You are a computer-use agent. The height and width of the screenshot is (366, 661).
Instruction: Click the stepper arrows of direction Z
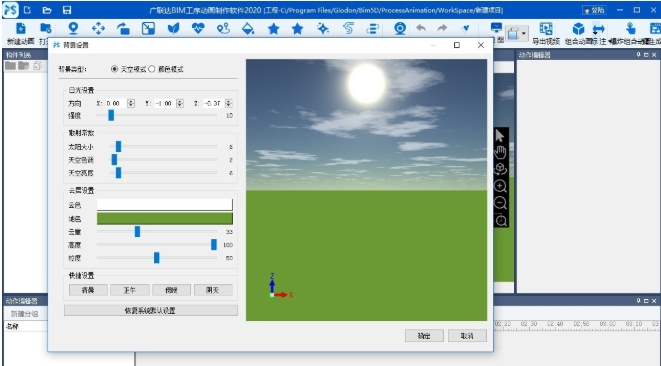[x=228, y=103]
